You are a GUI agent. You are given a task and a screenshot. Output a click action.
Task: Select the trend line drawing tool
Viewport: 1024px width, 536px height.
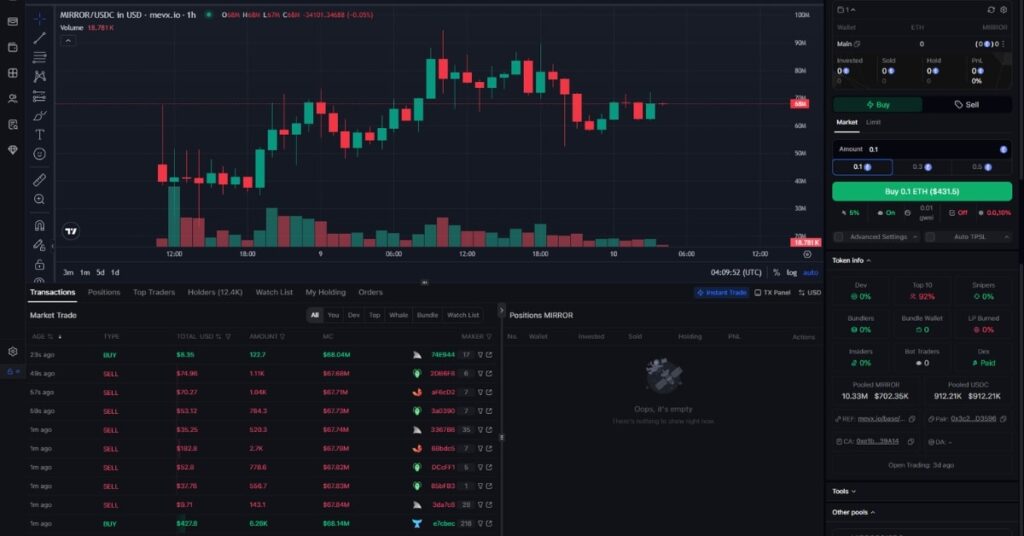tap(40, 38)
